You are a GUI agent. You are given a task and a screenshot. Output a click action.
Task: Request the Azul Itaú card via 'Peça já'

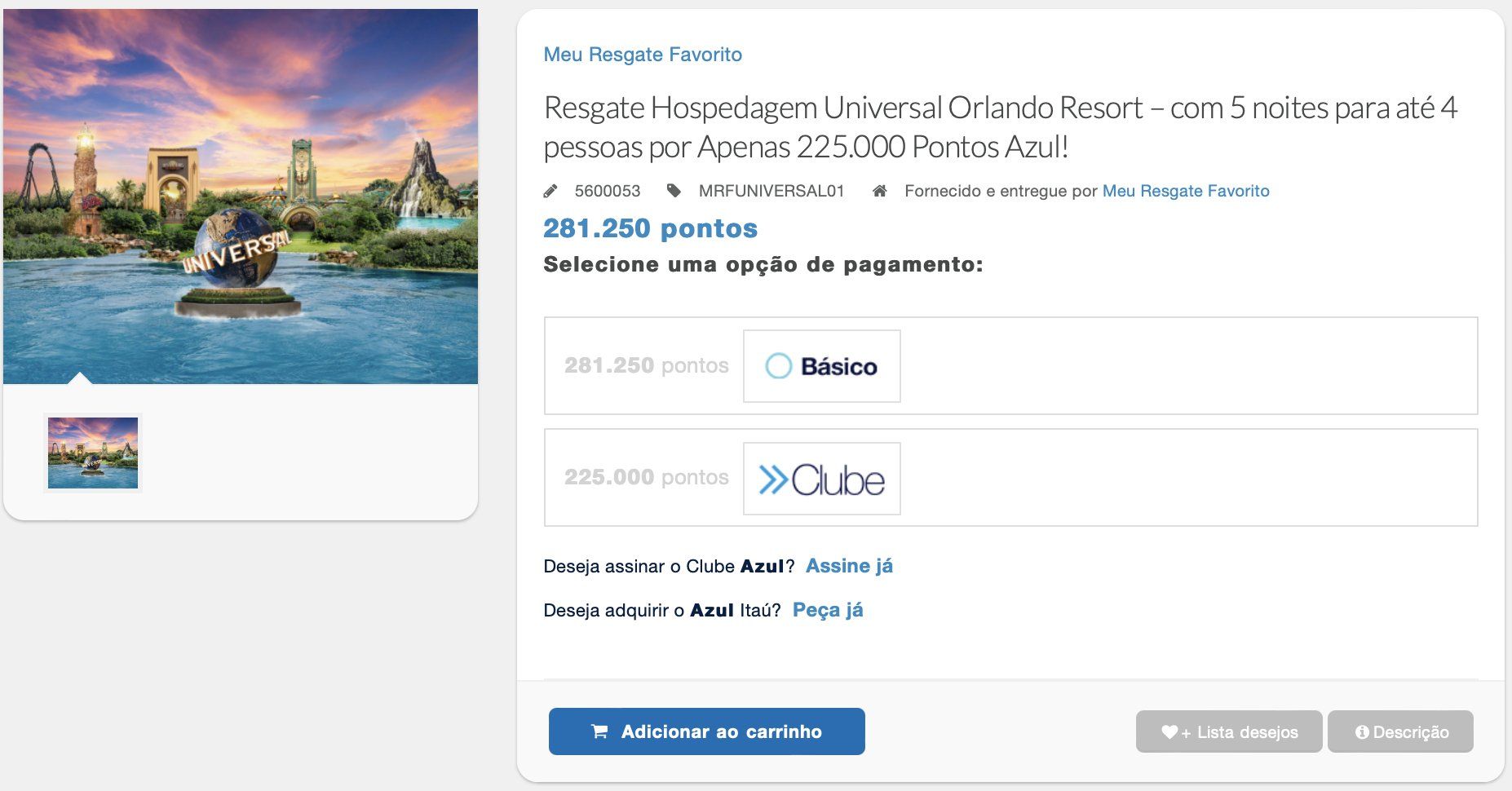coord(828,610)
